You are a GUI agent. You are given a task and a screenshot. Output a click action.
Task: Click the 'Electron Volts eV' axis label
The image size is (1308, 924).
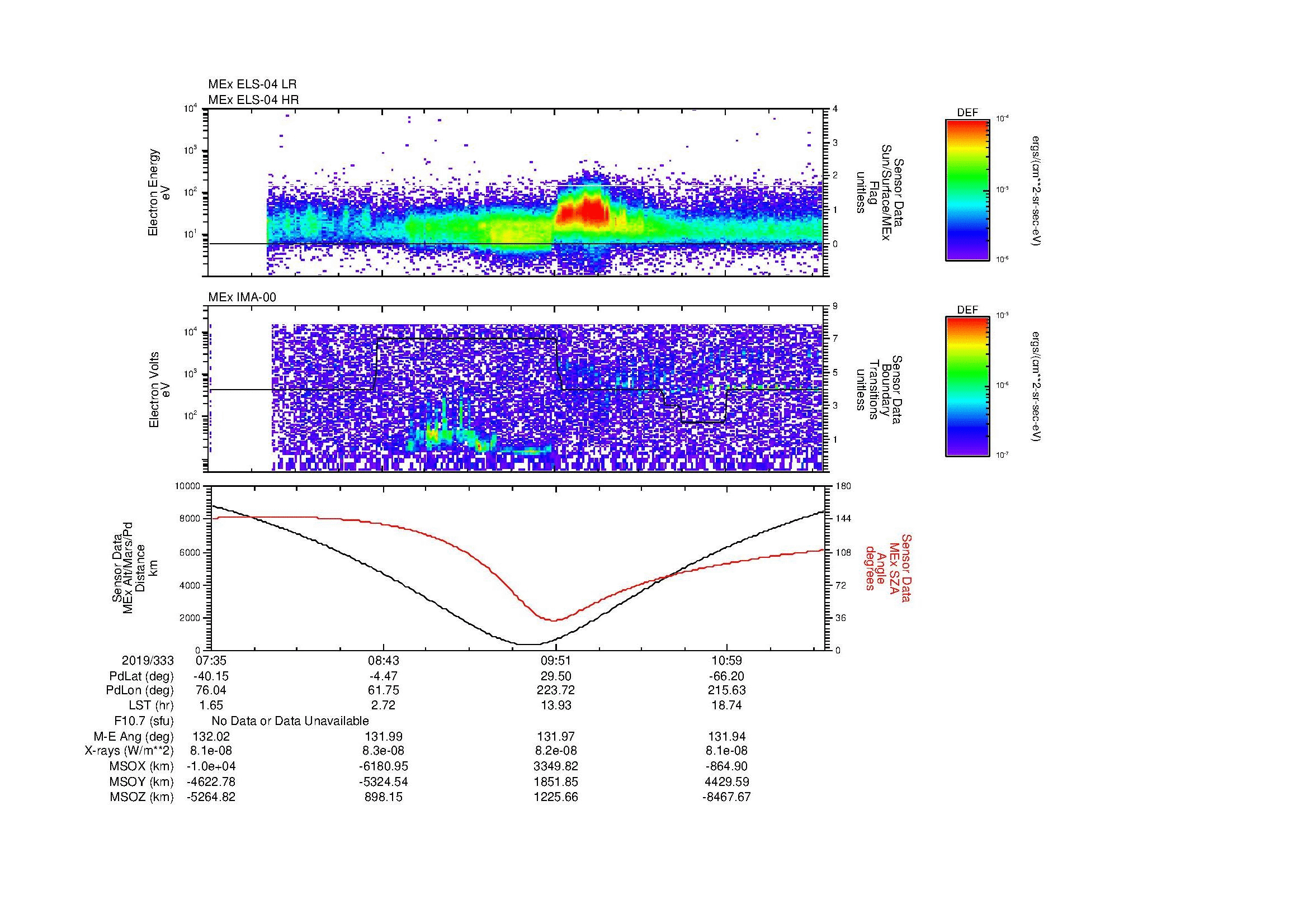(159, 390)
